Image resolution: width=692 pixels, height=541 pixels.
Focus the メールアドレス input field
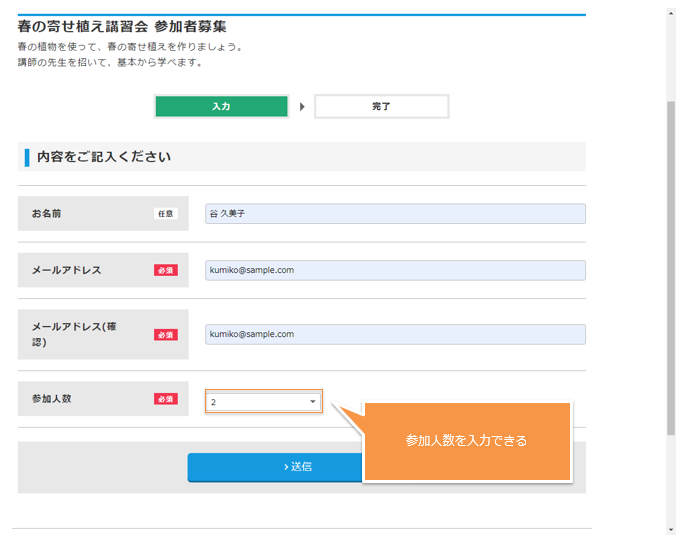click(395, 270)
